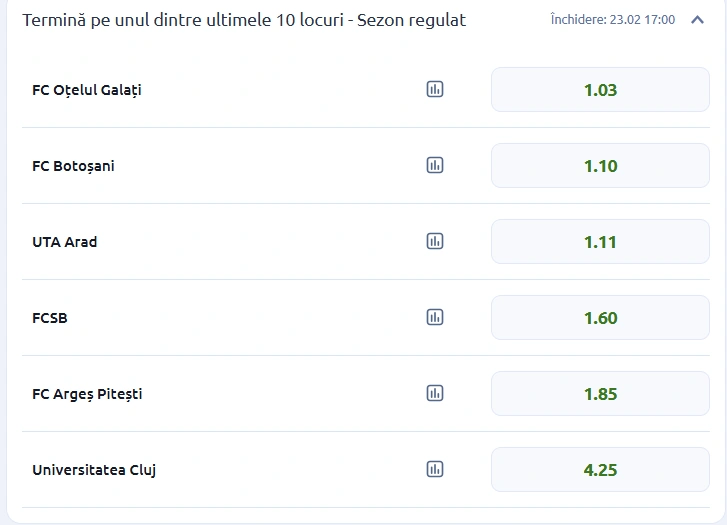Screen dimensions: 727x525
Task: Select odds 1.03 for FC Oțelul Galați
Action: 600,90
